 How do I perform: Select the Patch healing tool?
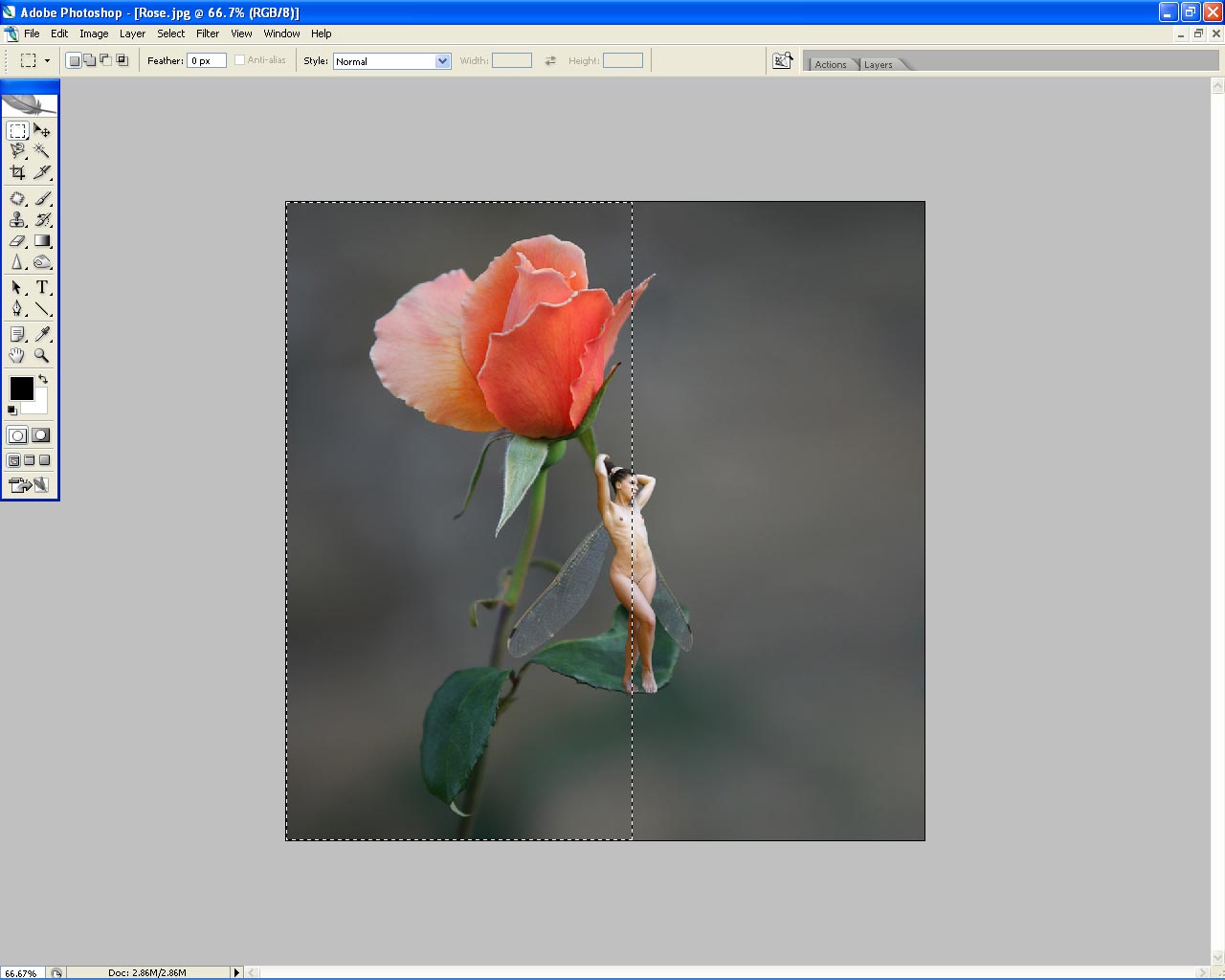click(x=17, y=198)
